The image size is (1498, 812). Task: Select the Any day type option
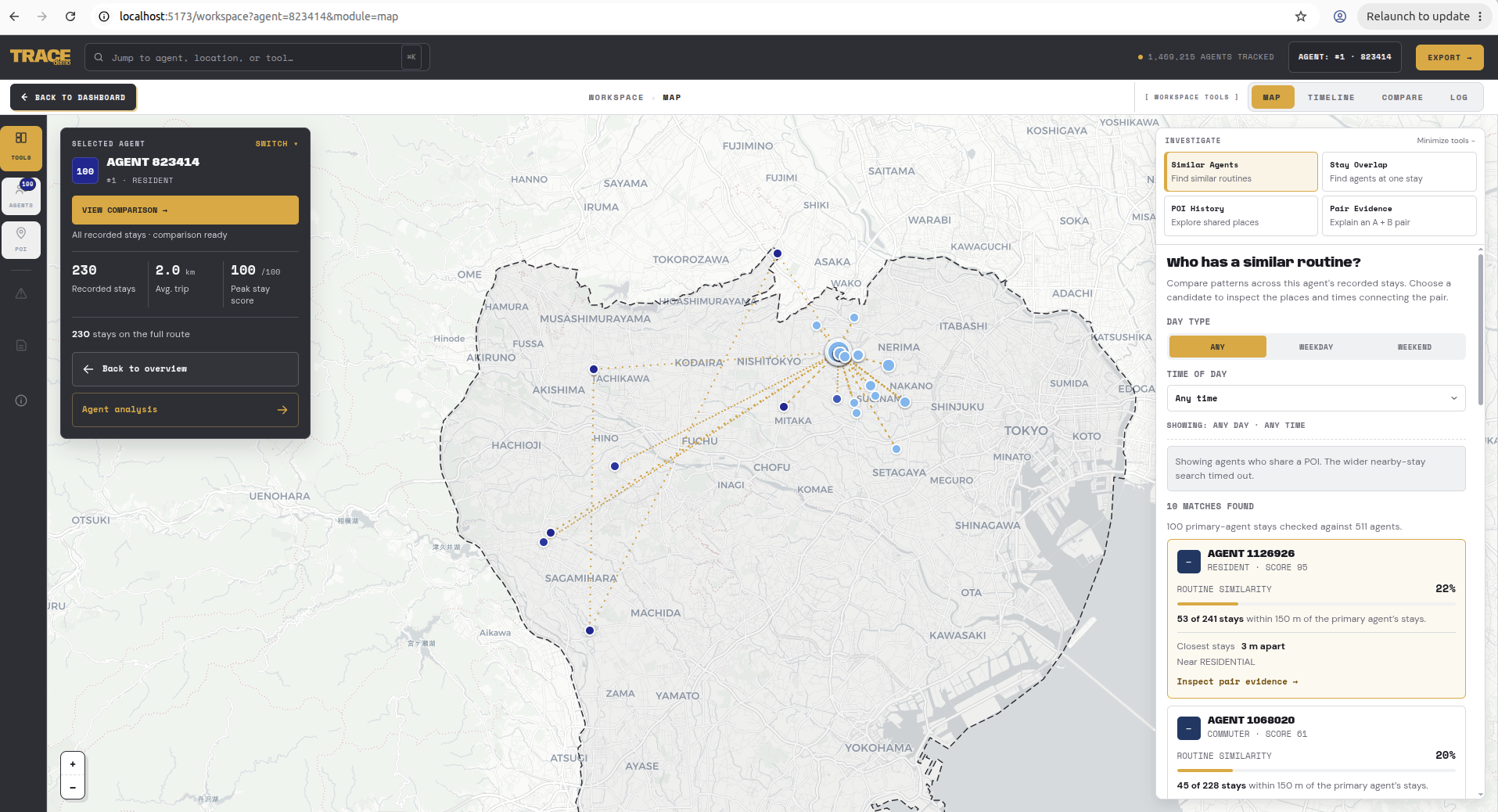[x=1218, y=347]
